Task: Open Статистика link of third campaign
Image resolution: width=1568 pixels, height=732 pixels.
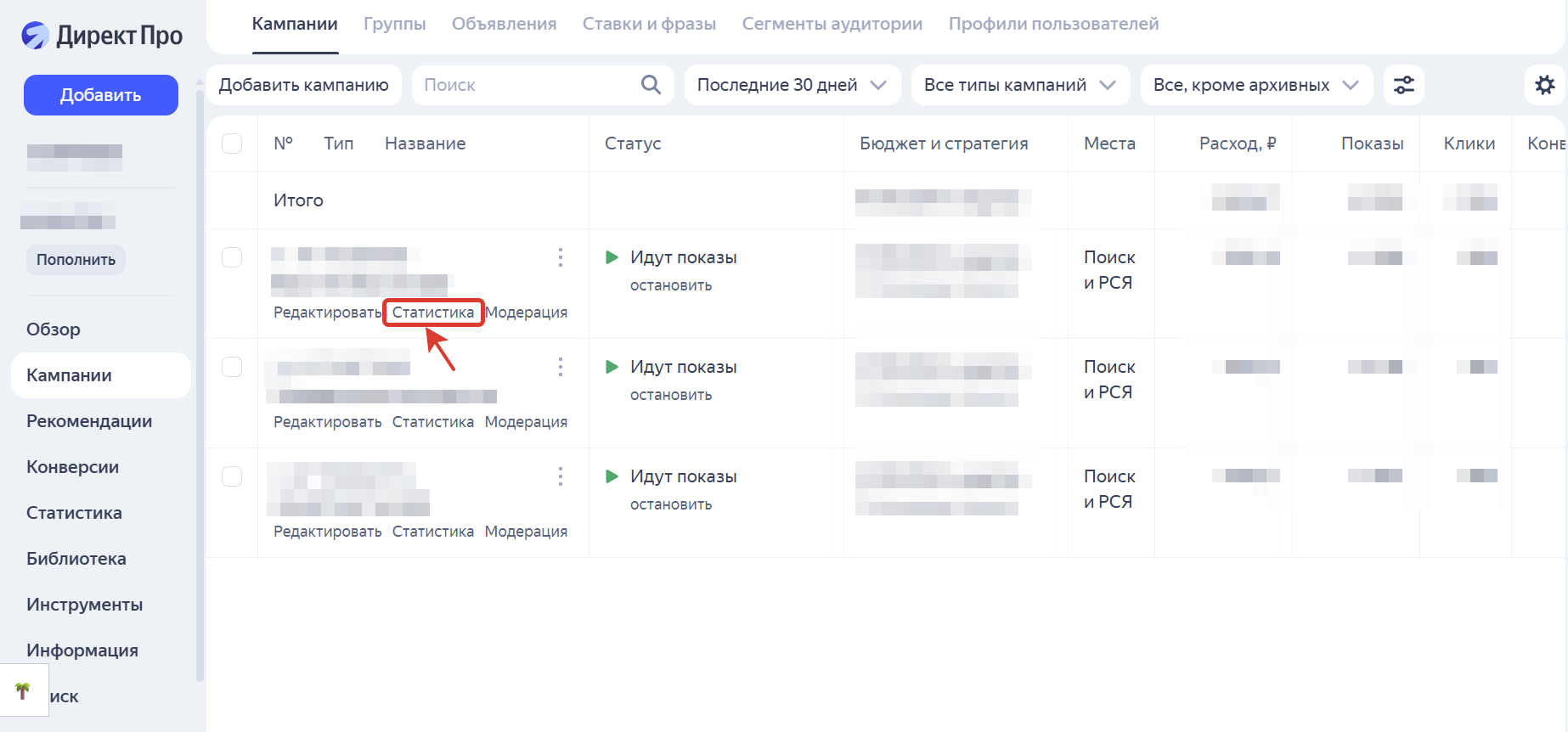Action: [433, 532]
